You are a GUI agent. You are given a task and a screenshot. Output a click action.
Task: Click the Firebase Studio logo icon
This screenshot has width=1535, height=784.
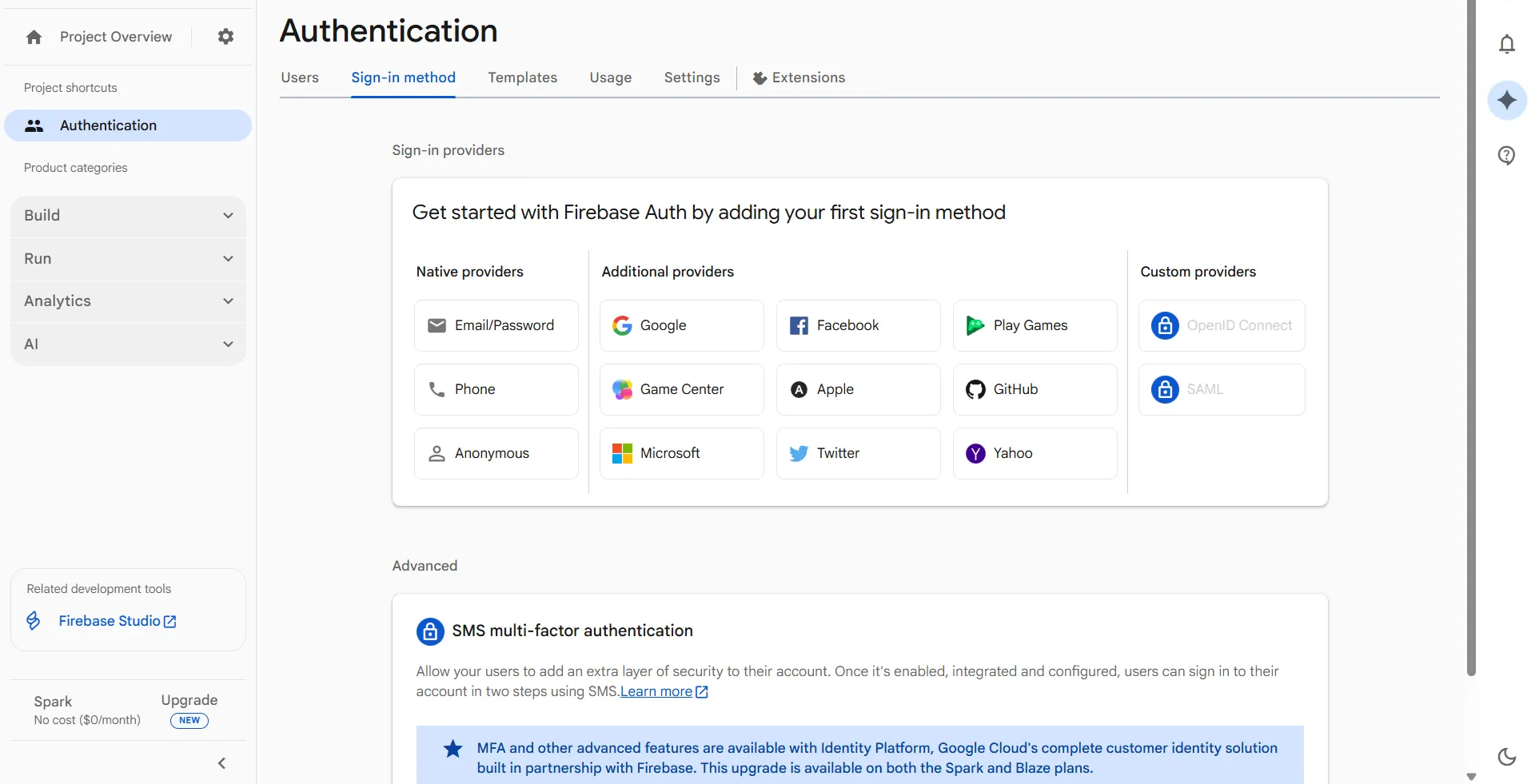coord(34,621)
